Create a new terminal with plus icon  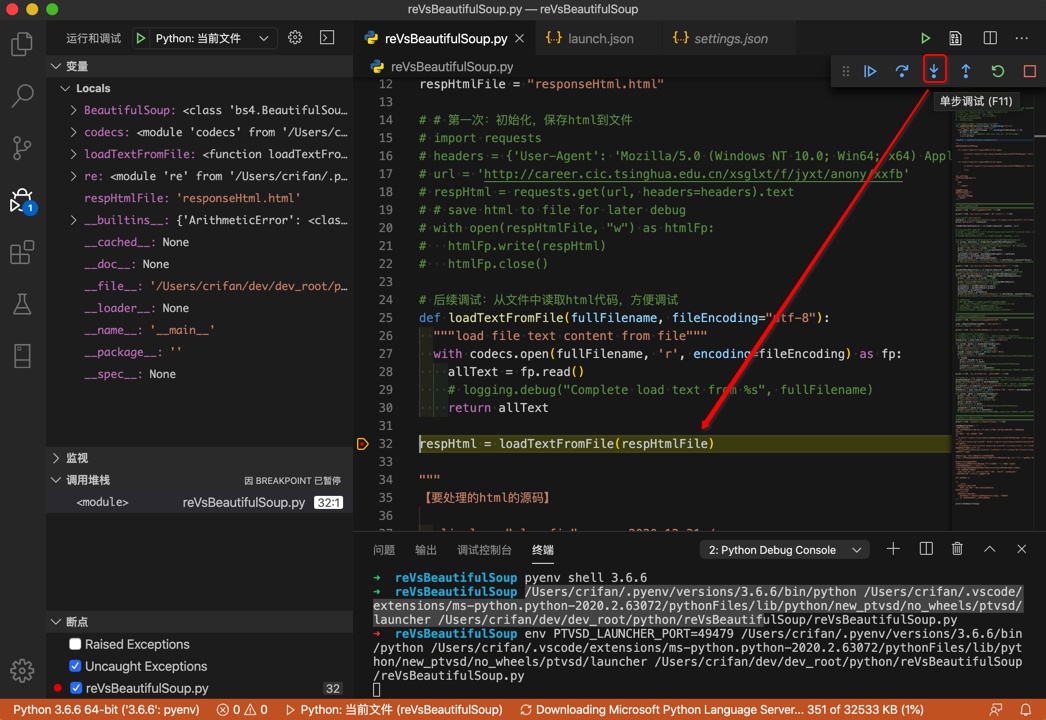tap(893, 549)
